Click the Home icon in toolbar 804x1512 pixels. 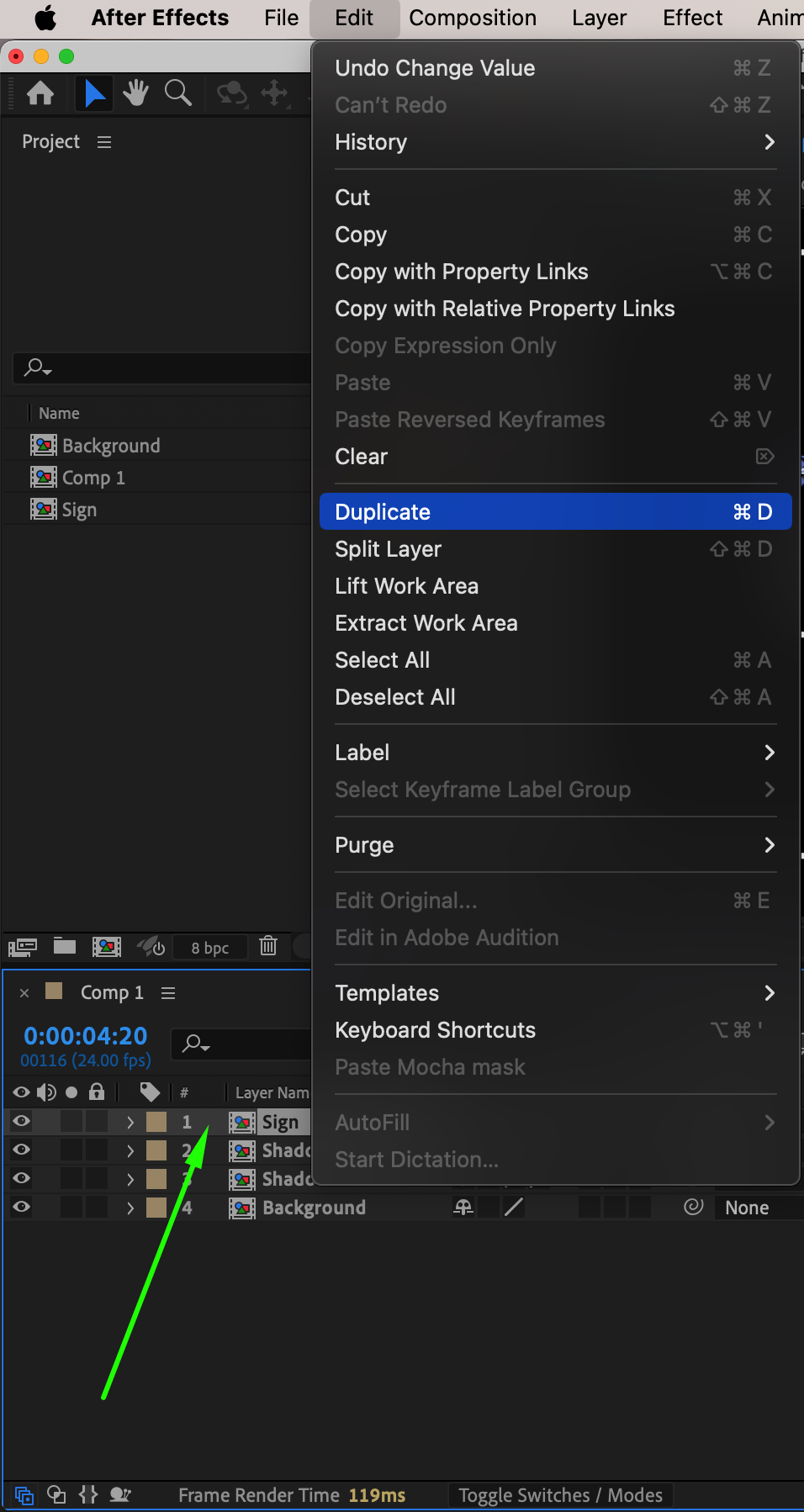point(40,93)
